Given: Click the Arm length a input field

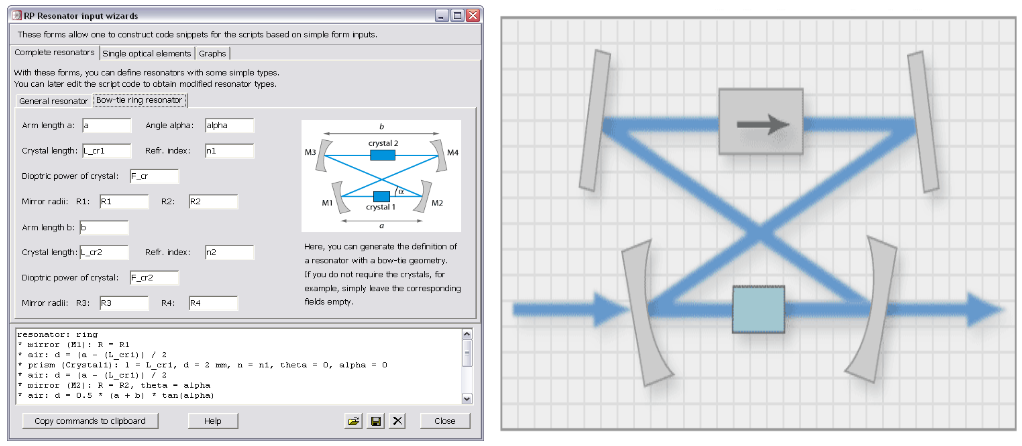Looking at the screenshot, I should (x=107, y=126).
